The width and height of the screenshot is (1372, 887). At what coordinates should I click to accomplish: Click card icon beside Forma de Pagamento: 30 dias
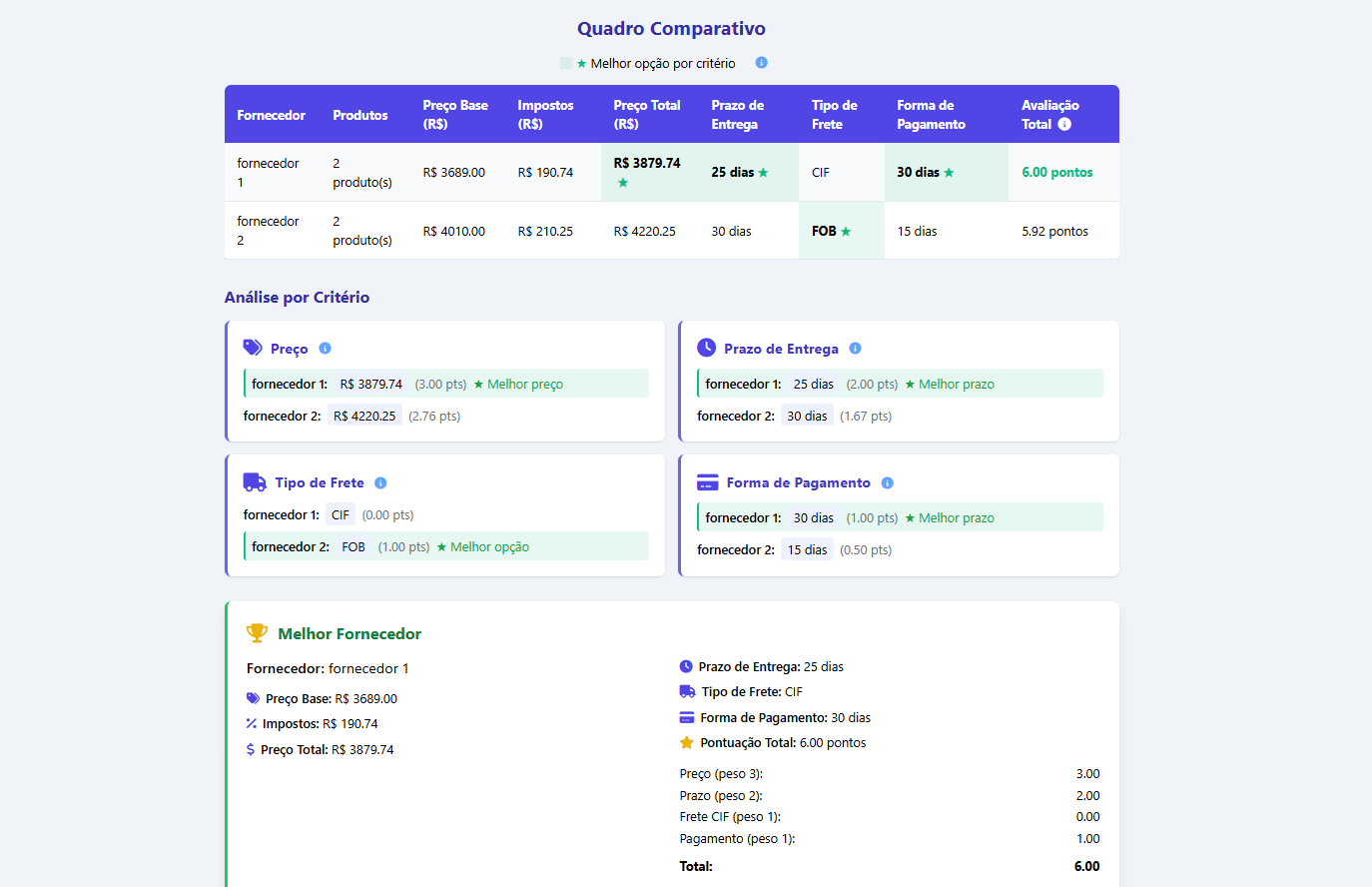click(687, 717)
